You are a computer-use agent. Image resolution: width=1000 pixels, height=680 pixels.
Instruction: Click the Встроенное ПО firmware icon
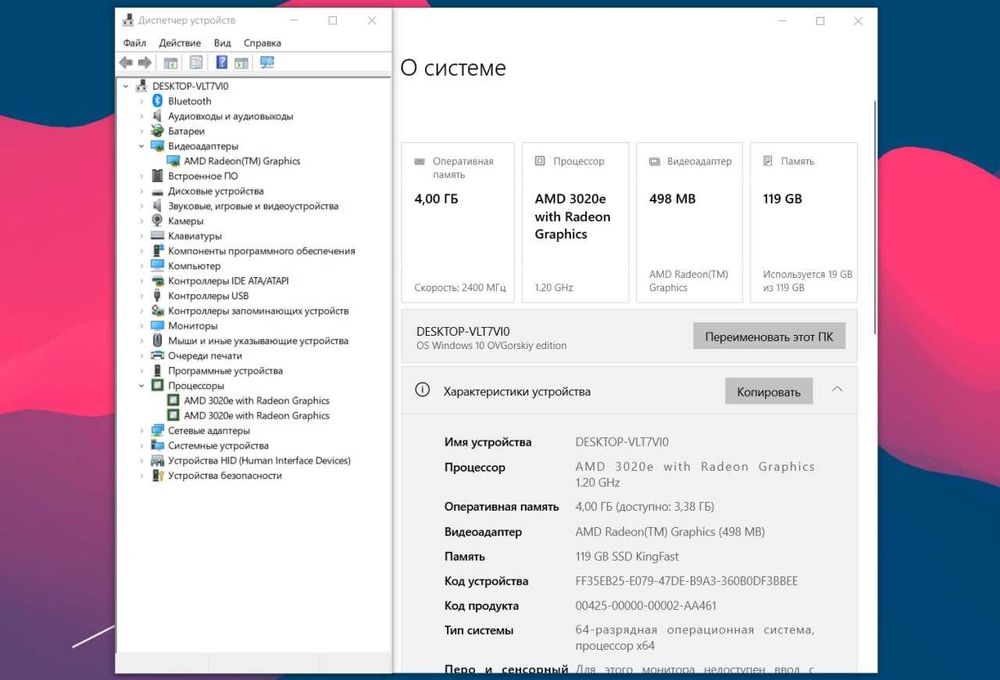[158, 175]
